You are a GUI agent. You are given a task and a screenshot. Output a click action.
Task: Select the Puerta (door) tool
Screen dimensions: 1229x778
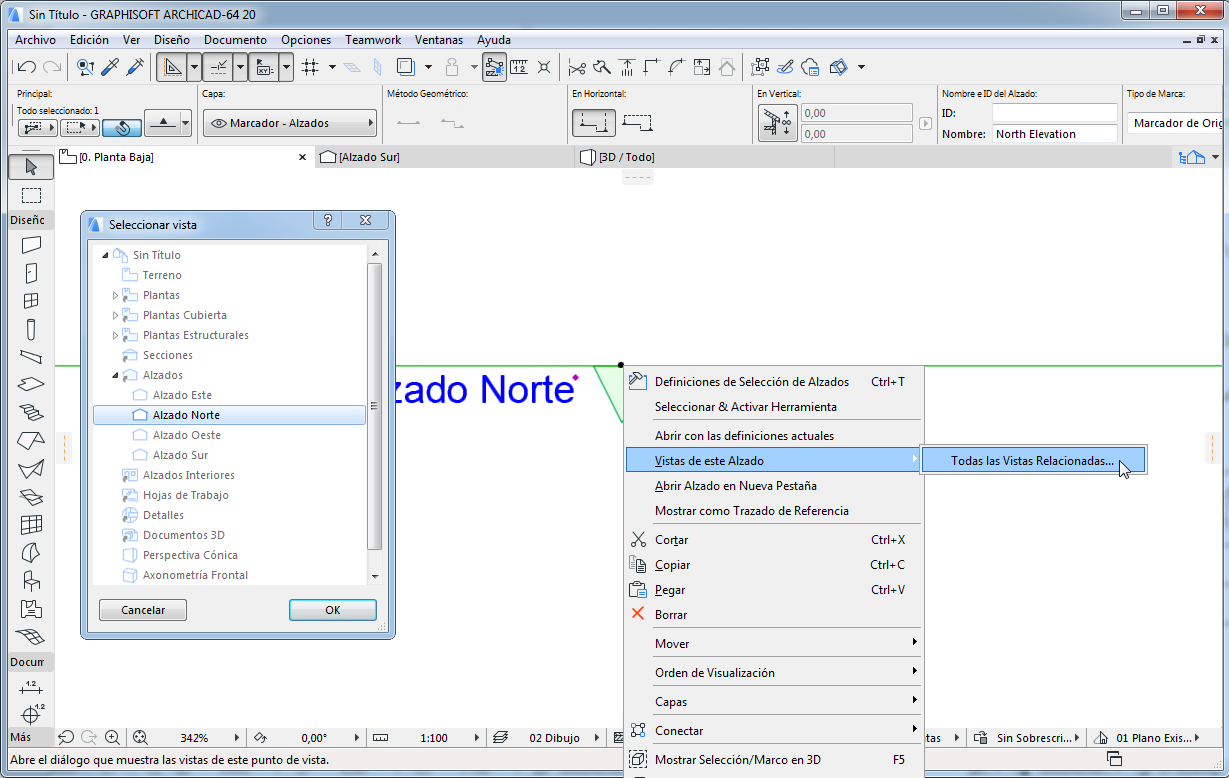point(30,273)
